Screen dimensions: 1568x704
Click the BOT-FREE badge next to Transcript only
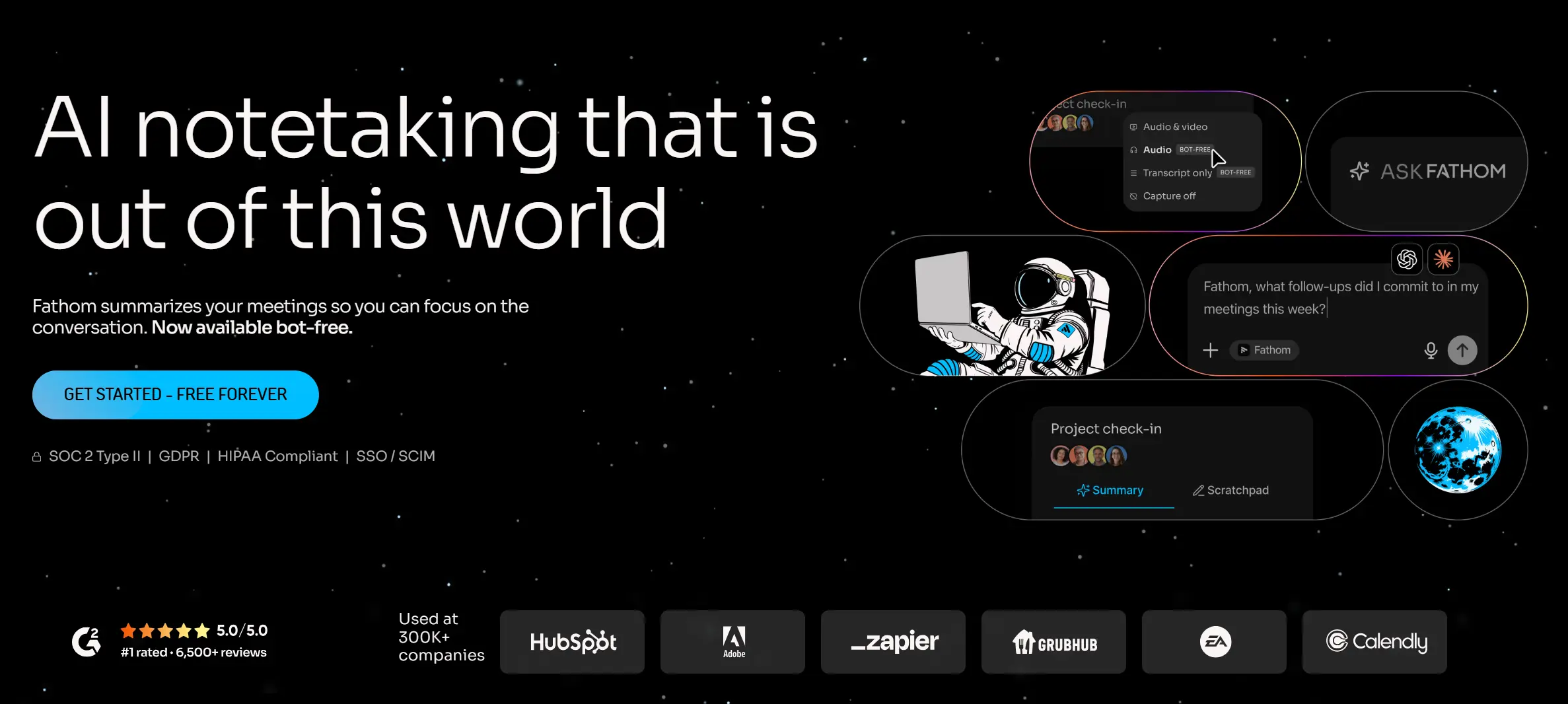[1236, 172]
